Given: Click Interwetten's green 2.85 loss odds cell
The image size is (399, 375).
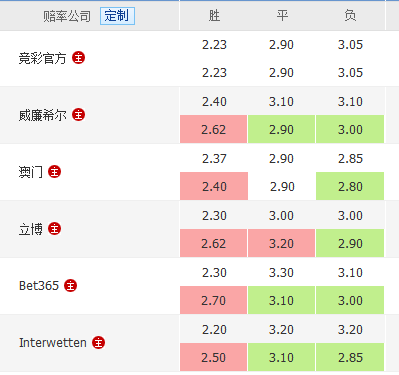Looking at the screenshot, I should point(350,357).
